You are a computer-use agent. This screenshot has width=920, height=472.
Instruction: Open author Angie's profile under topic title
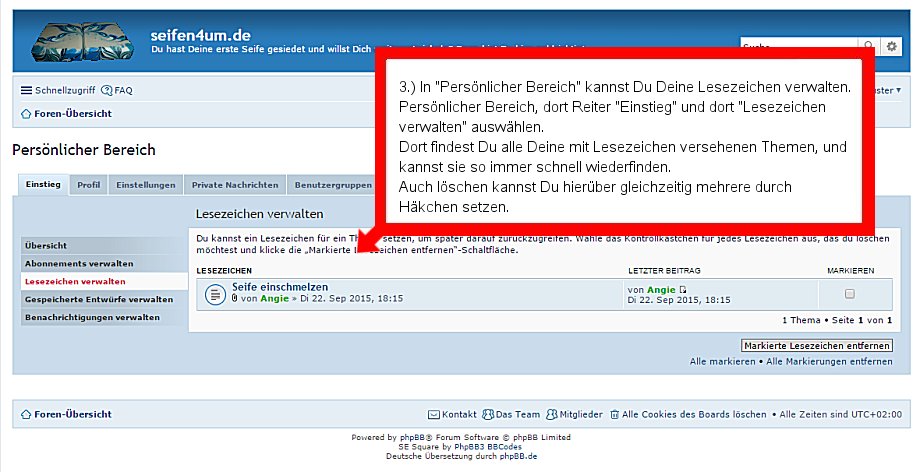coord(275,298)
